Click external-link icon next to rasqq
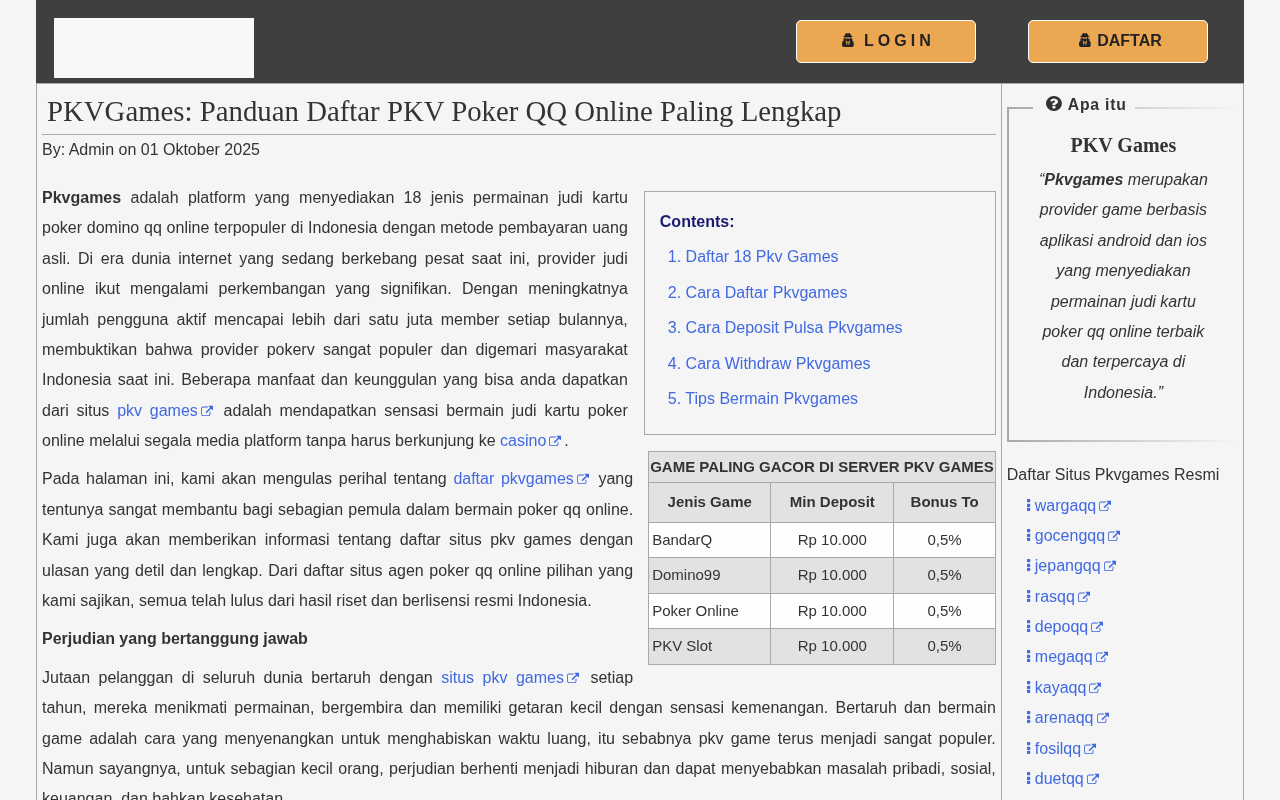1280x800 pixels. pos(1084,597)
